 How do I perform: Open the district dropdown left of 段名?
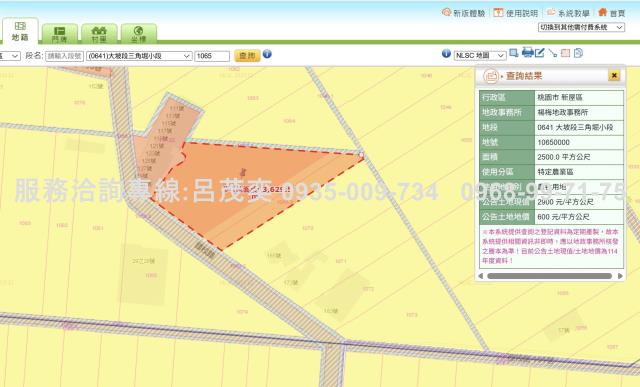point(10,56)
